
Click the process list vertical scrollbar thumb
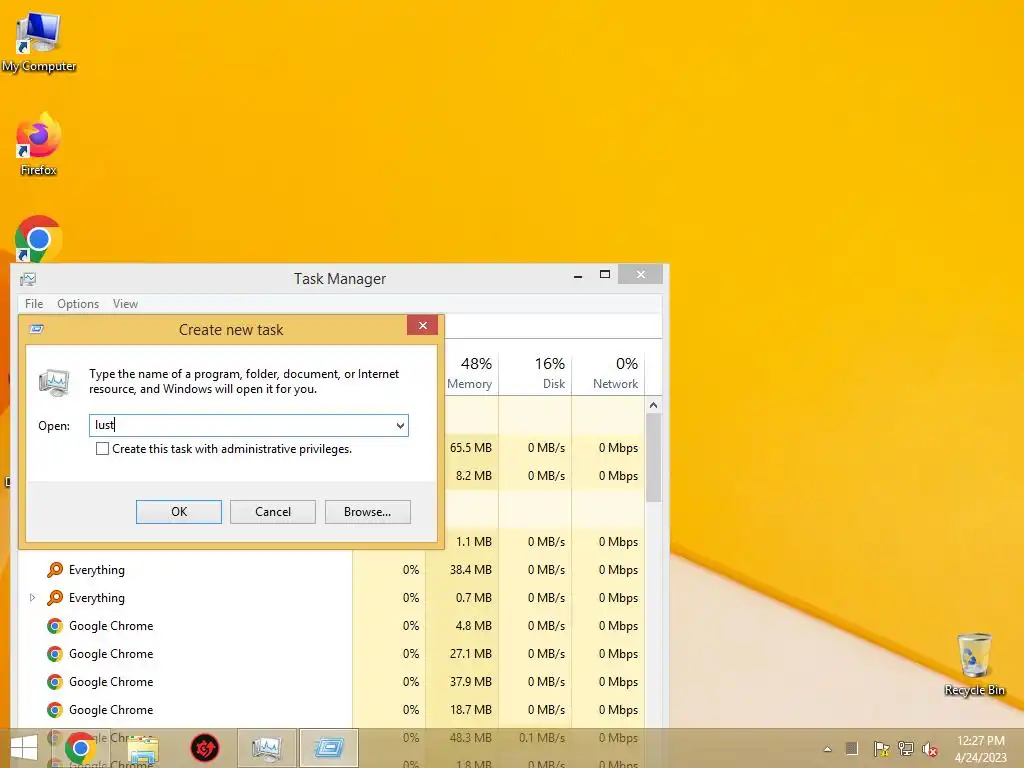point(653,458)
